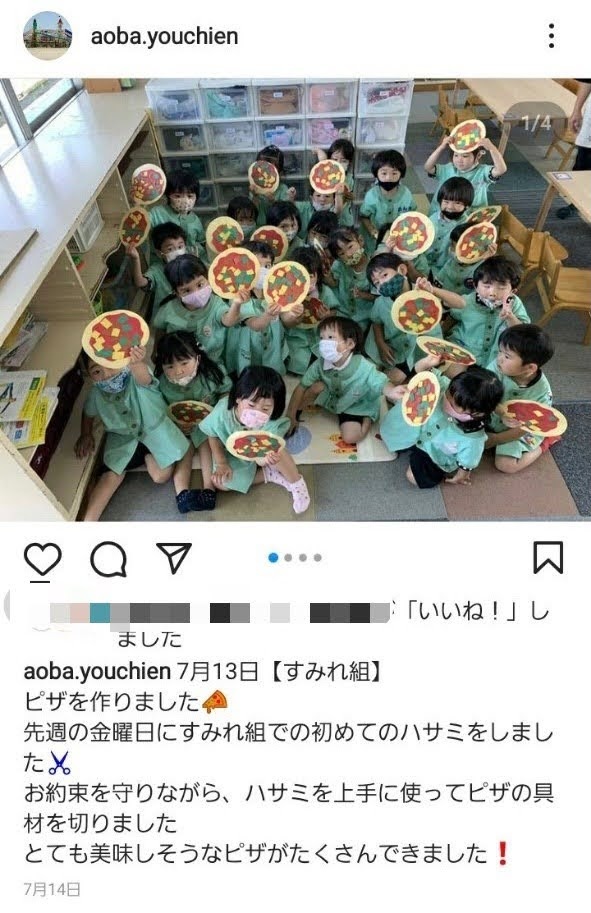The width and height of the screenshot is (591, 913).
Task: Click aoba.youchien username in the caption
Action: 97,671
